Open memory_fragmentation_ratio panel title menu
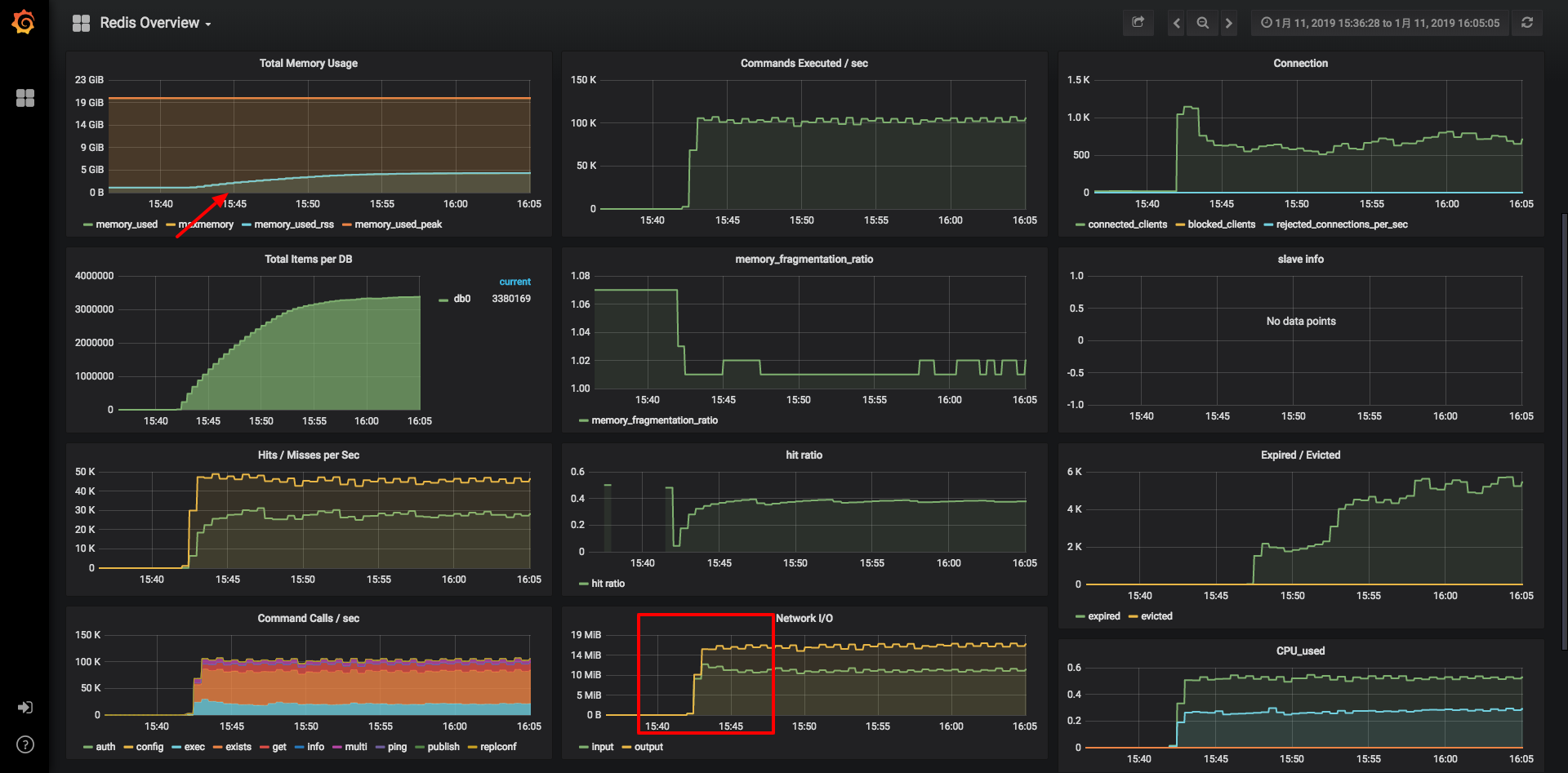 click(804, 259)
